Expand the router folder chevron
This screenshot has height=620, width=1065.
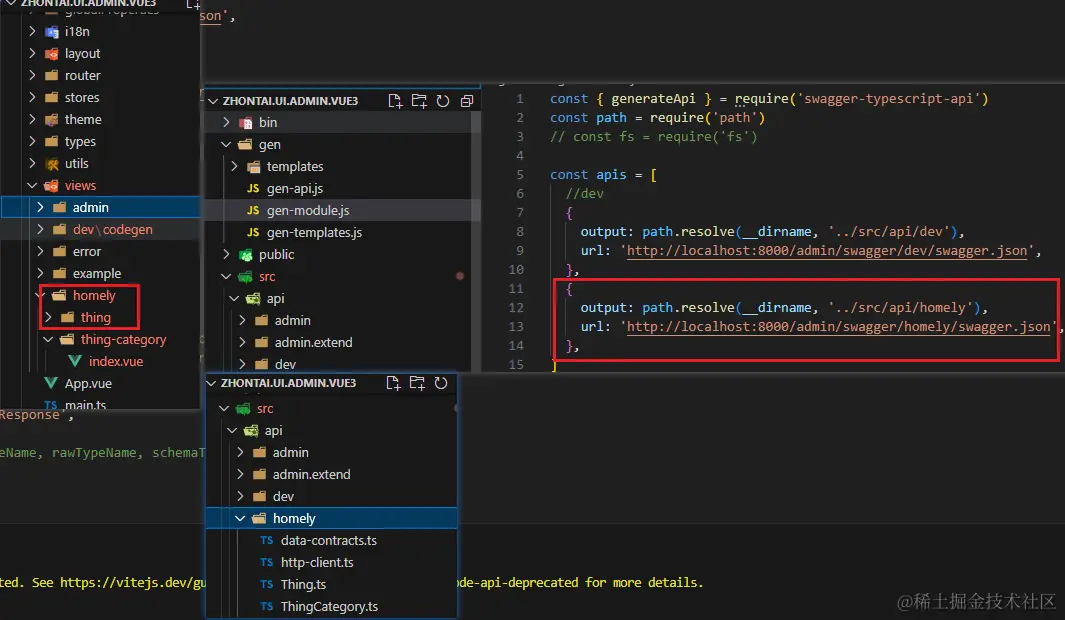[x=32, y=75]
